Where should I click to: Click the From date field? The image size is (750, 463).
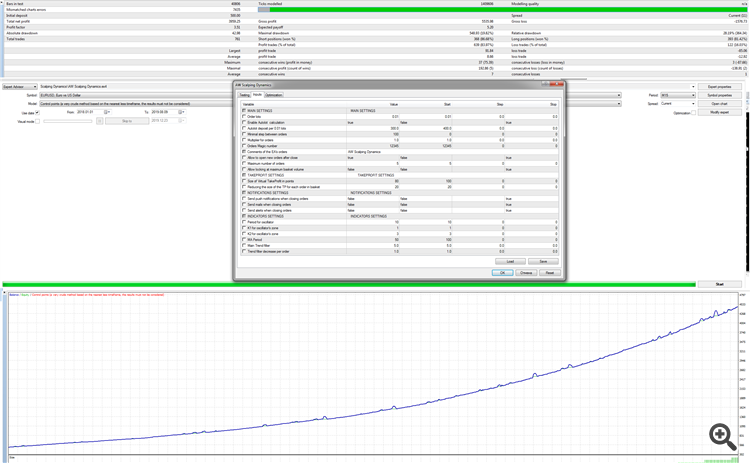93,112
